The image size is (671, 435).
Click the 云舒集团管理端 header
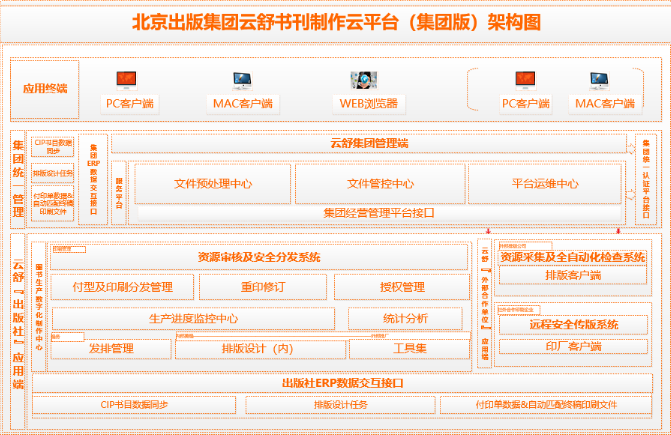[369, 144]
